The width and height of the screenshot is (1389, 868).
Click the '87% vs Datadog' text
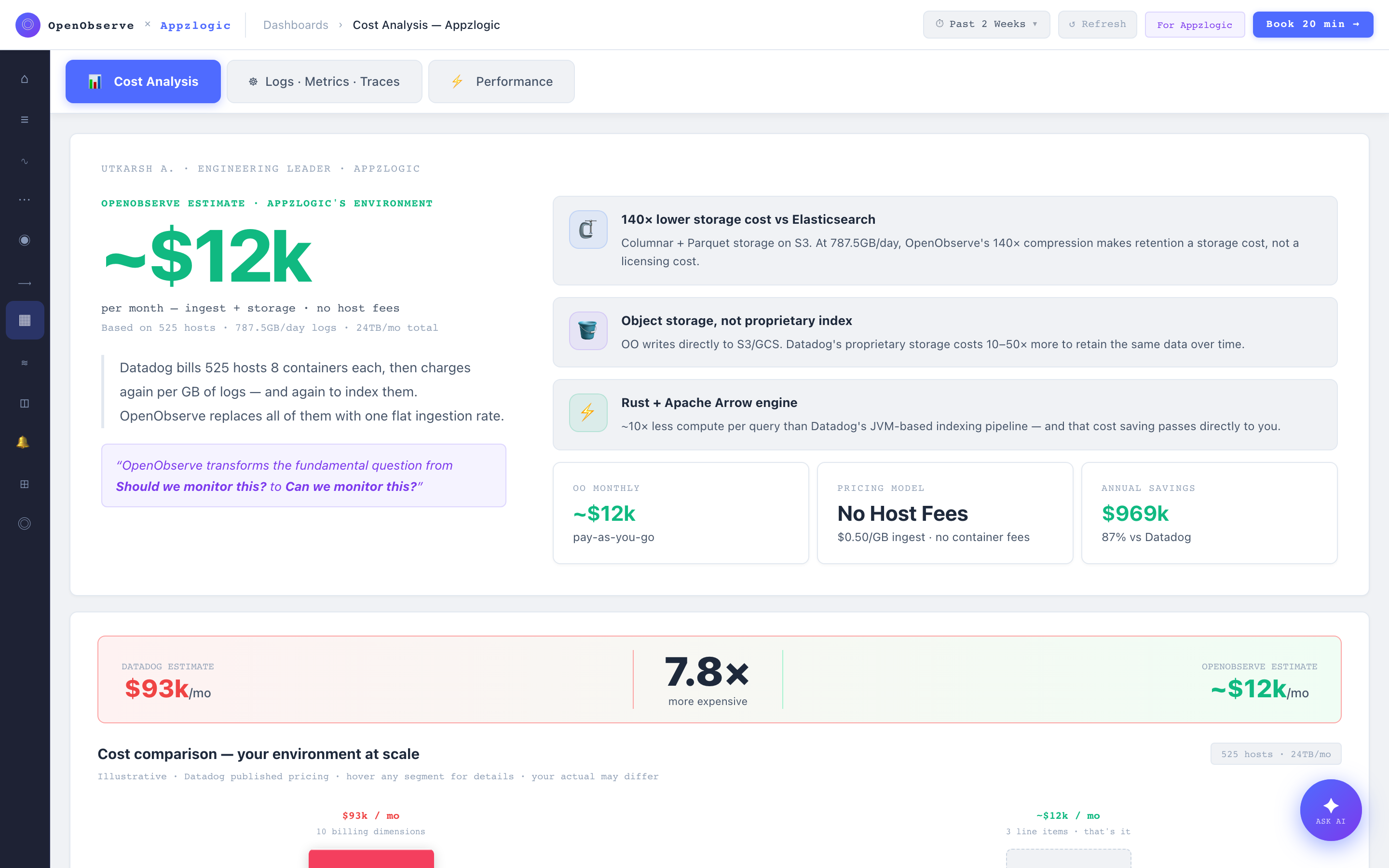pos(1146,537)
